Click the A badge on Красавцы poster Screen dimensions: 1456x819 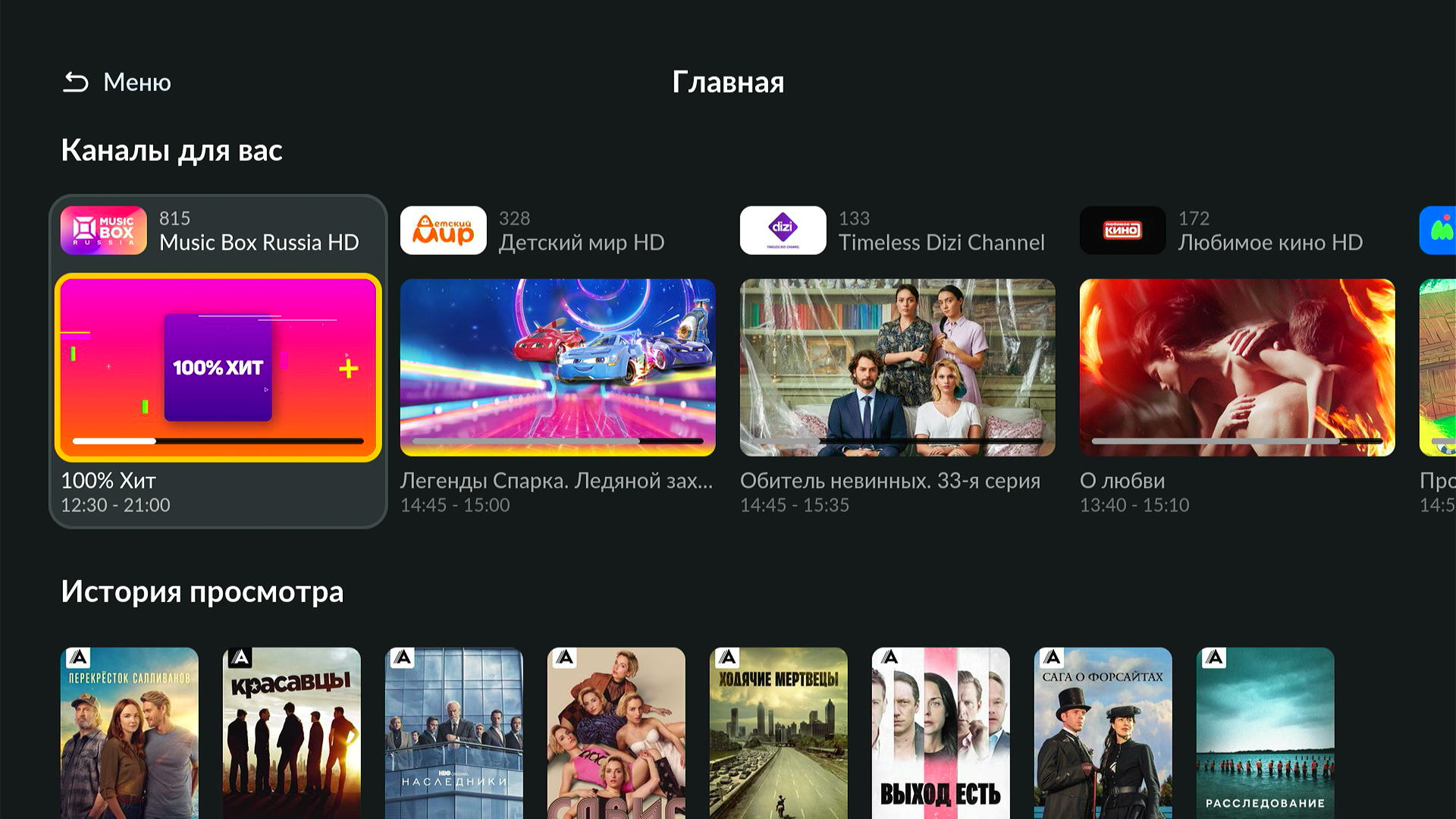click(x=240, y=657)
